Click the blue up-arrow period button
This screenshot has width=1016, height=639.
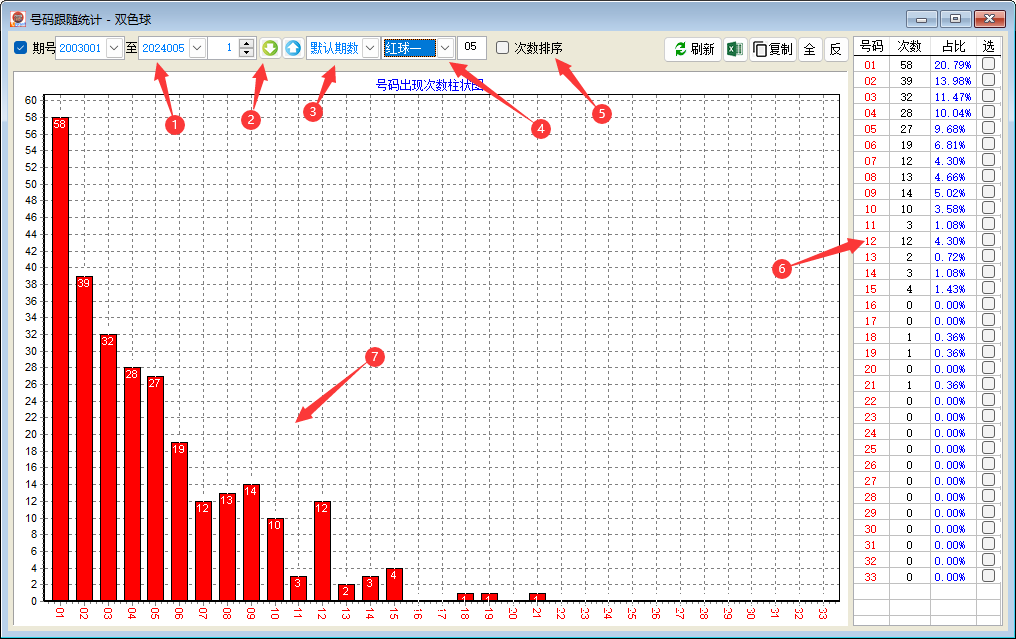coord(292,48)
